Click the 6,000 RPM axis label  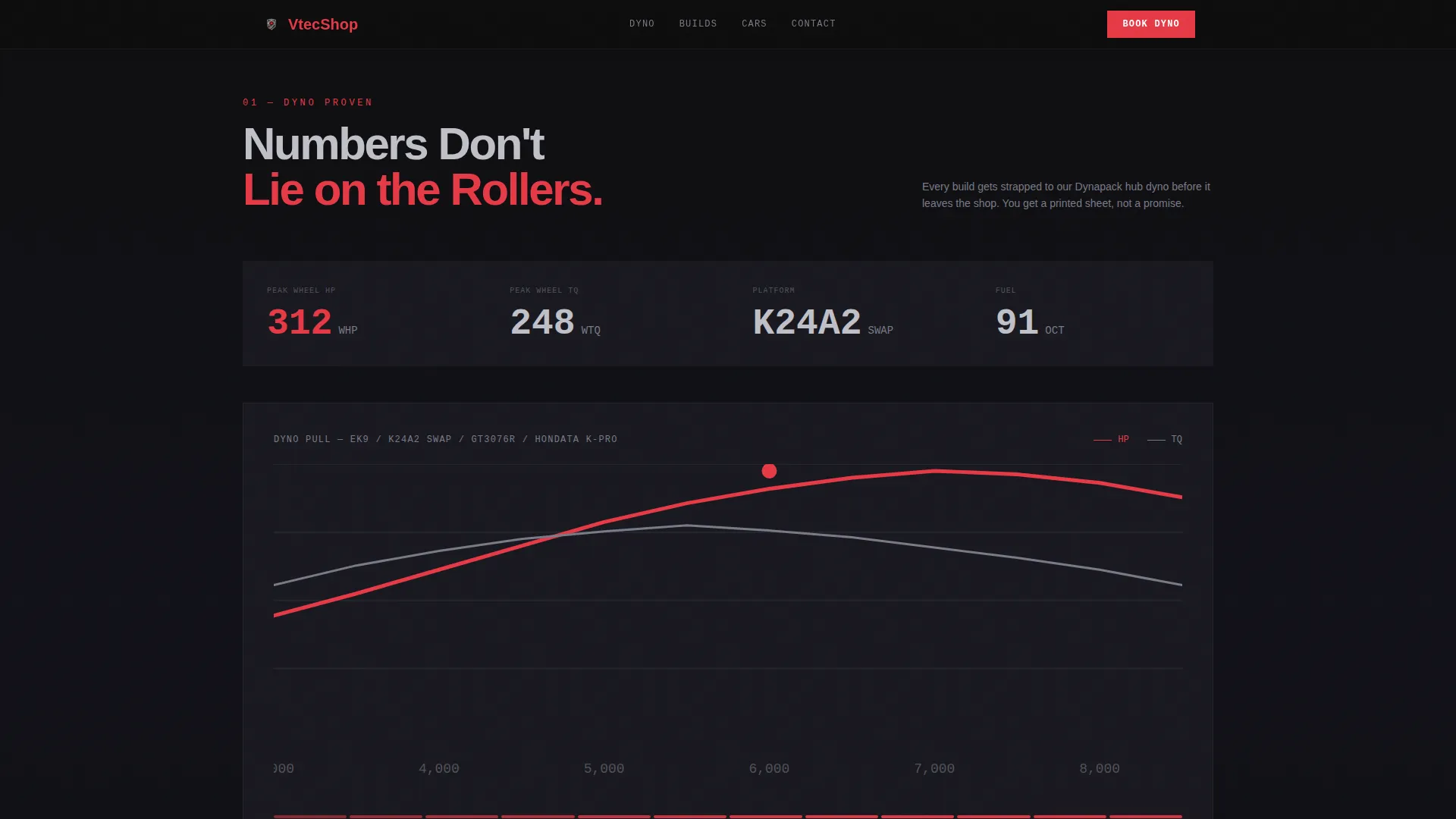(769, 768)
